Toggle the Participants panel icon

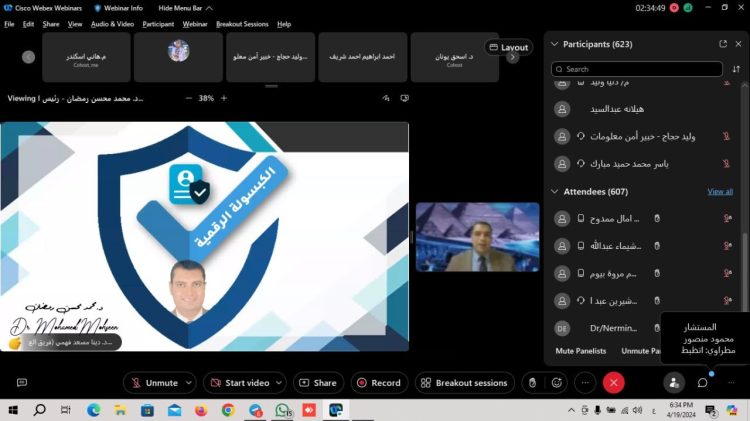(x=674, y=383)
